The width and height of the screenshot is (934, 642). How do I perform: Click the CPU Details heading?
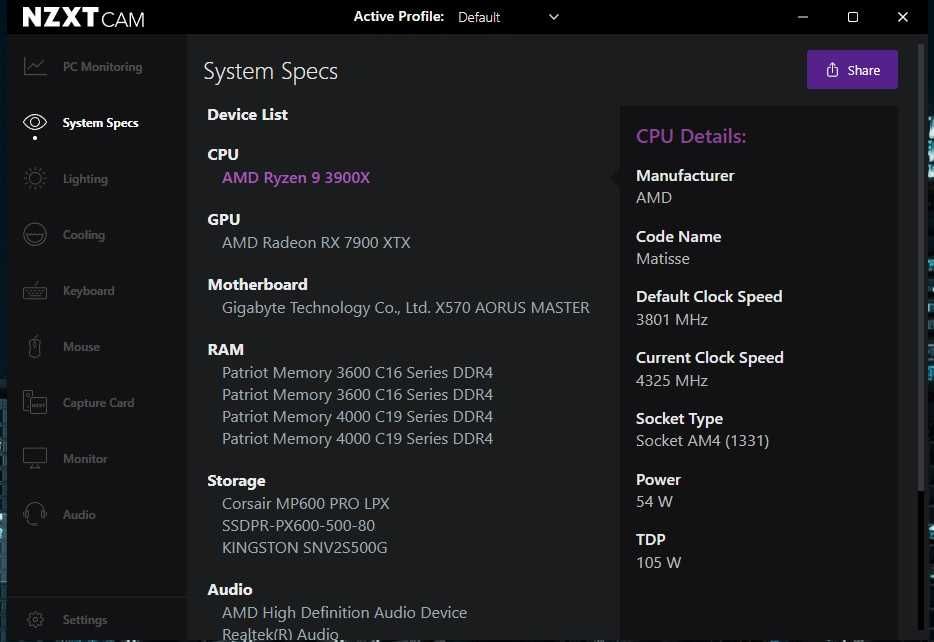click(x=691, y=136)
